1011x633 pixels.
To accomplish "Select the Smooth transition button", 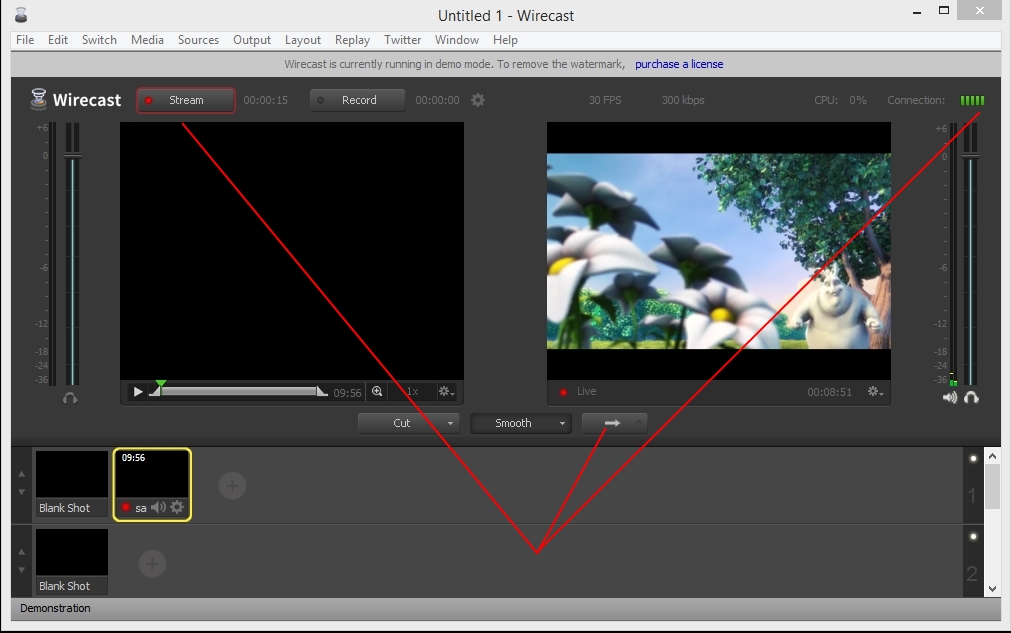I will pos(513,423).
